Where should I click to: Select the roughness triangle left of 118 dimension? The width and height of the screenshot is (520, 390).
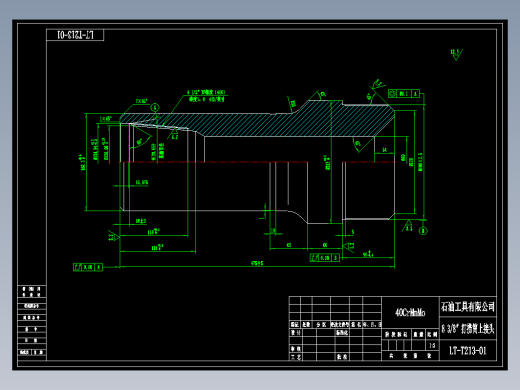coord(113,236)
